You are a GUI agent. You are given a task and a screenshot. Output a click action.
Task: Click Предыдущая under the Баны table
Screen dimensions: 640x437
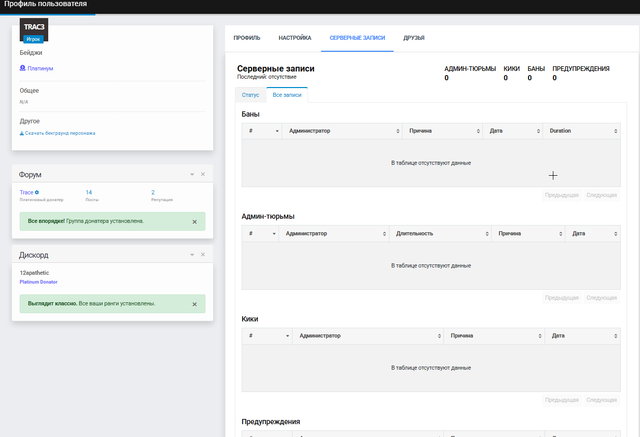(x=562, y=195)
